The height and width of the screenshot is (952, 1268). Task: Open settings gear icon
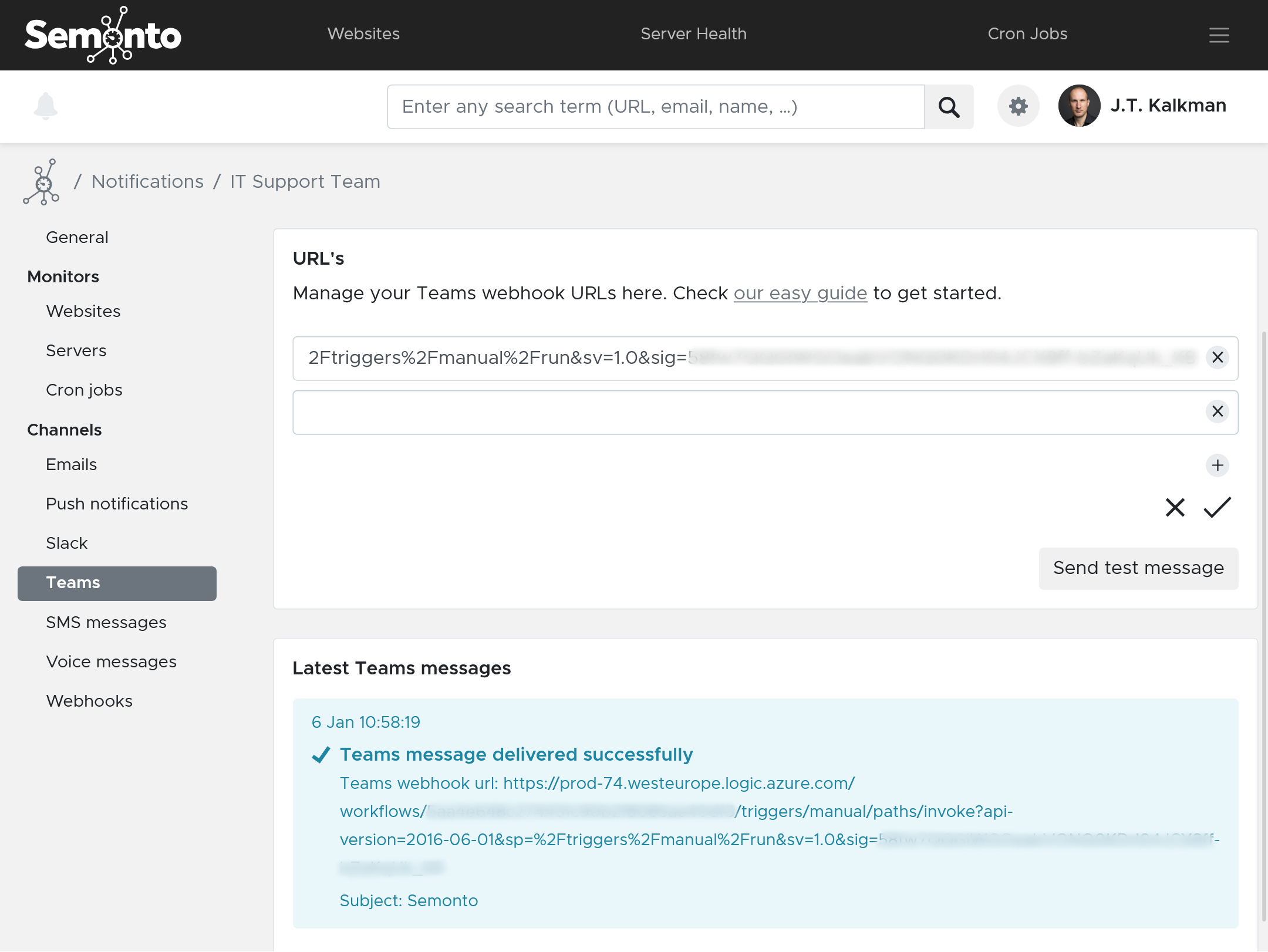point(1018,106)
